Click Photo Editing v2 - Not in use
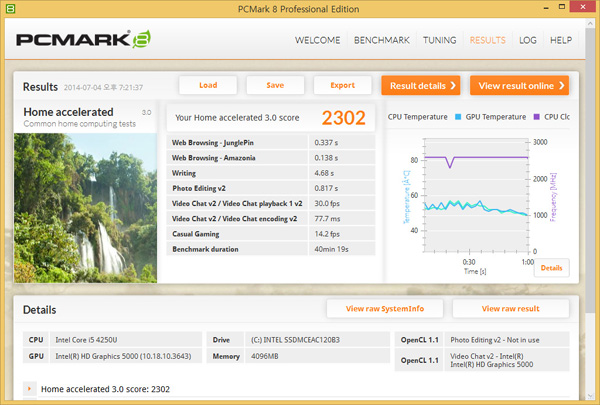 point(495,340)
